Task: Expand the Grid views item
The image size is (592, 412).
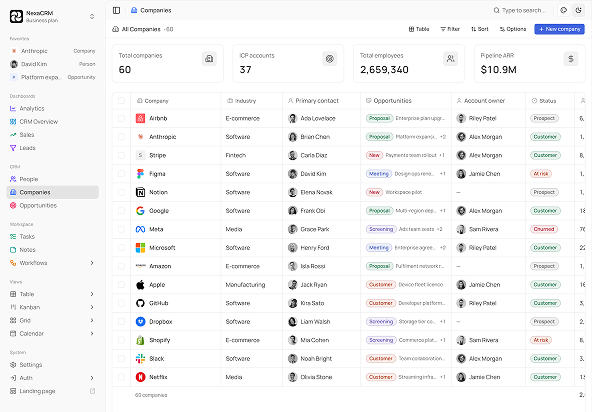Action: [92, 320]
